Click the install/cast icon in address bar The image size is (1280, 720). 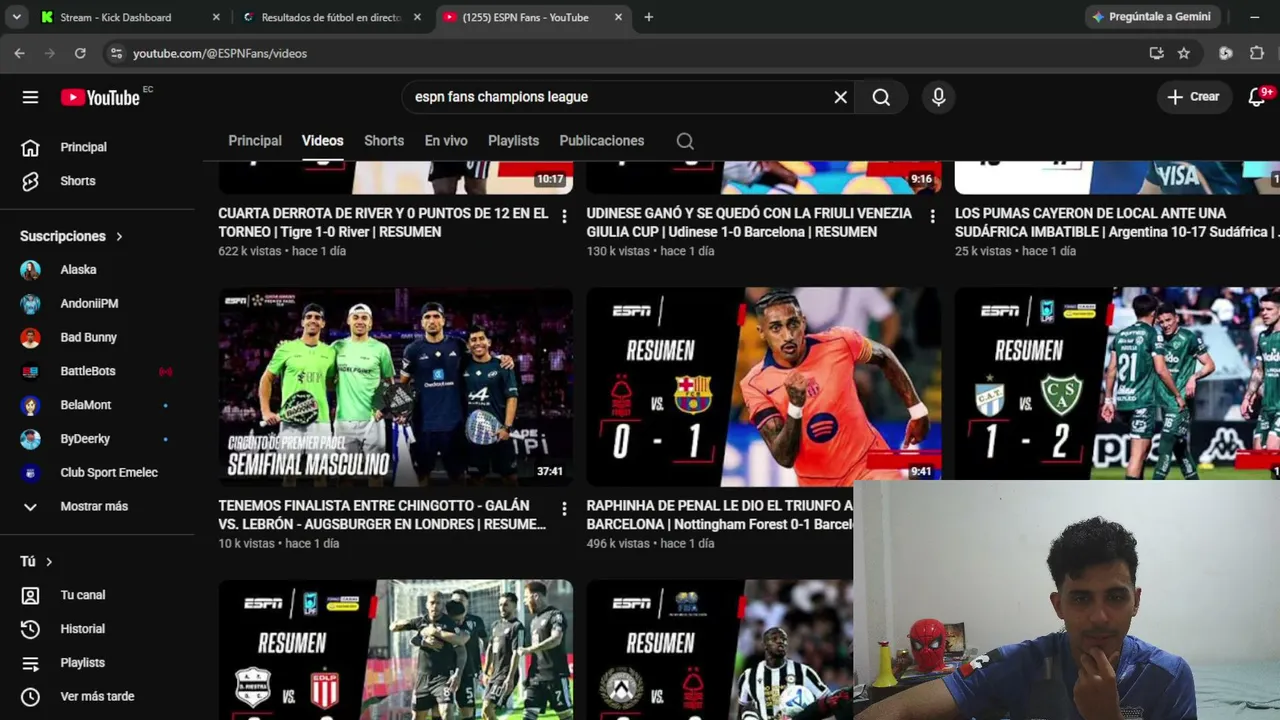point(1156,53)
